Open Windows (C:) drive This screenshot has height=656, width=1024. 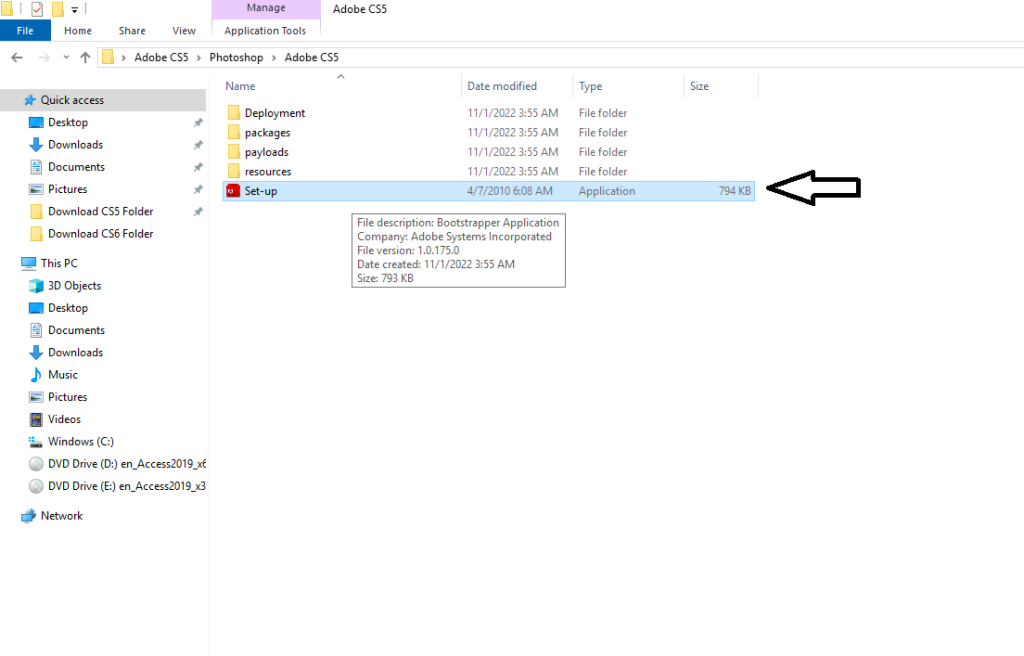pyautogui.click(x=80, y=442)
